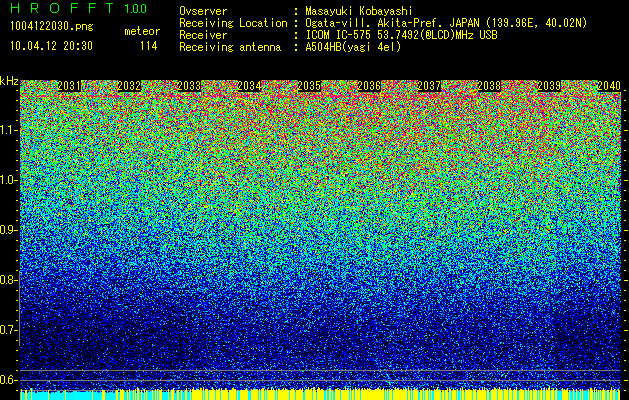
Task: Click the 2040 time marker
Action: (609, 86)
